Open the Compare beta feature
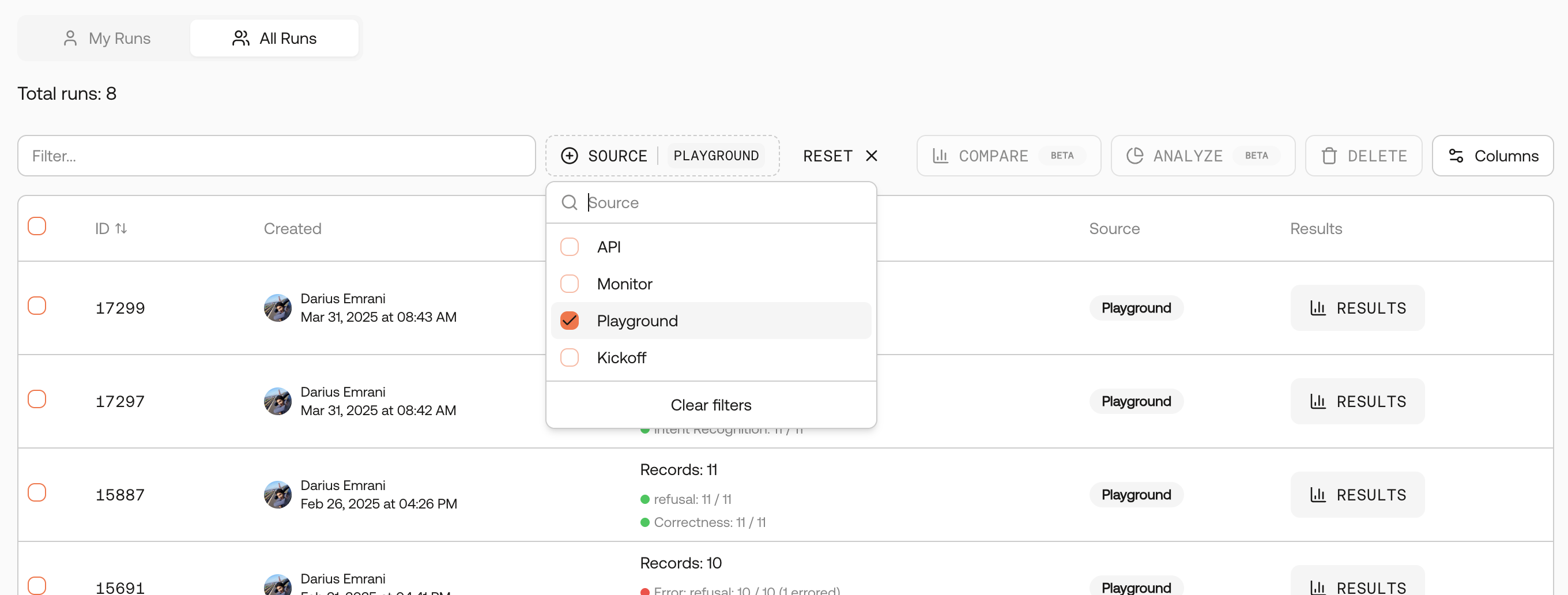This screenshot has width=1568, height=595. pyautogui.click(x=1009, y=156)
